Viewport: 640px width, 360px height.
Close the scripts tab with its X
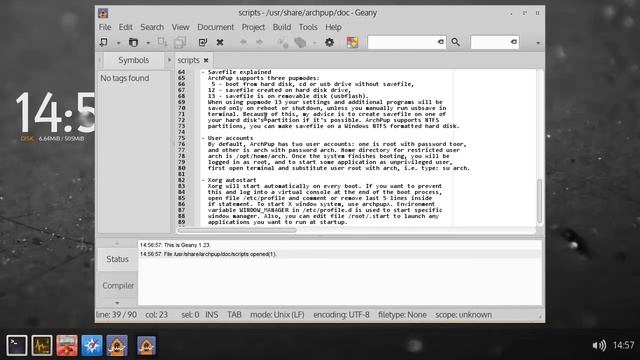[206, 60]
